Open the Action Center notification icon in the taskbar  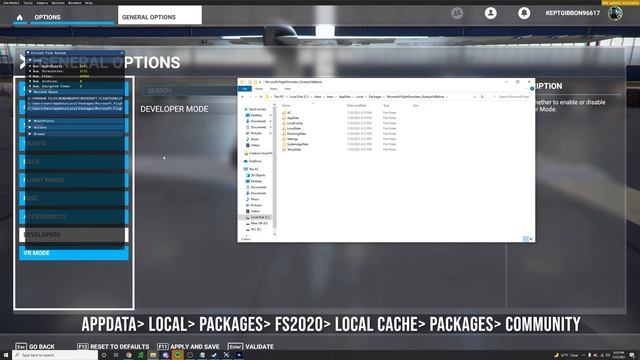tap(632, 355)
